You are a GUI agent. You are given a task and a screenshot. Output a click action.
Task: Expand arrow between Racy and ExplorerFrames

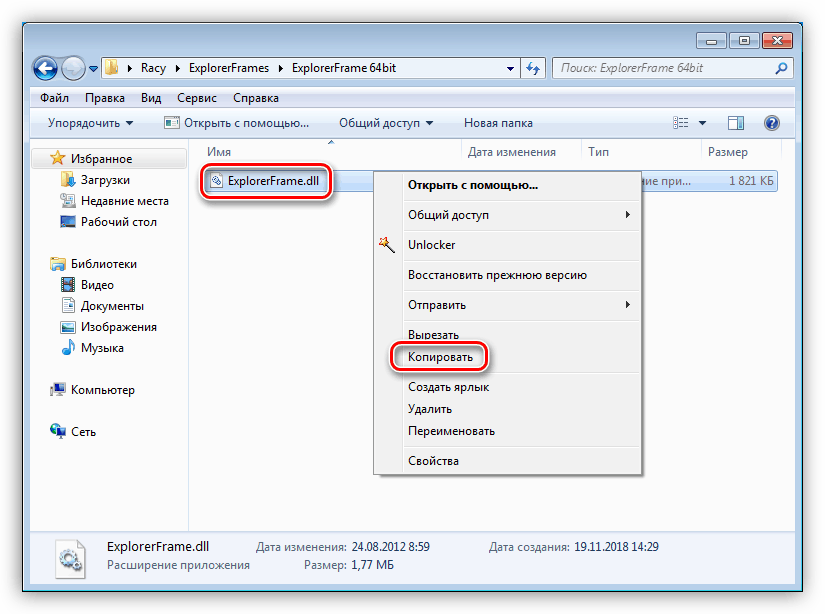coord(177,68)
